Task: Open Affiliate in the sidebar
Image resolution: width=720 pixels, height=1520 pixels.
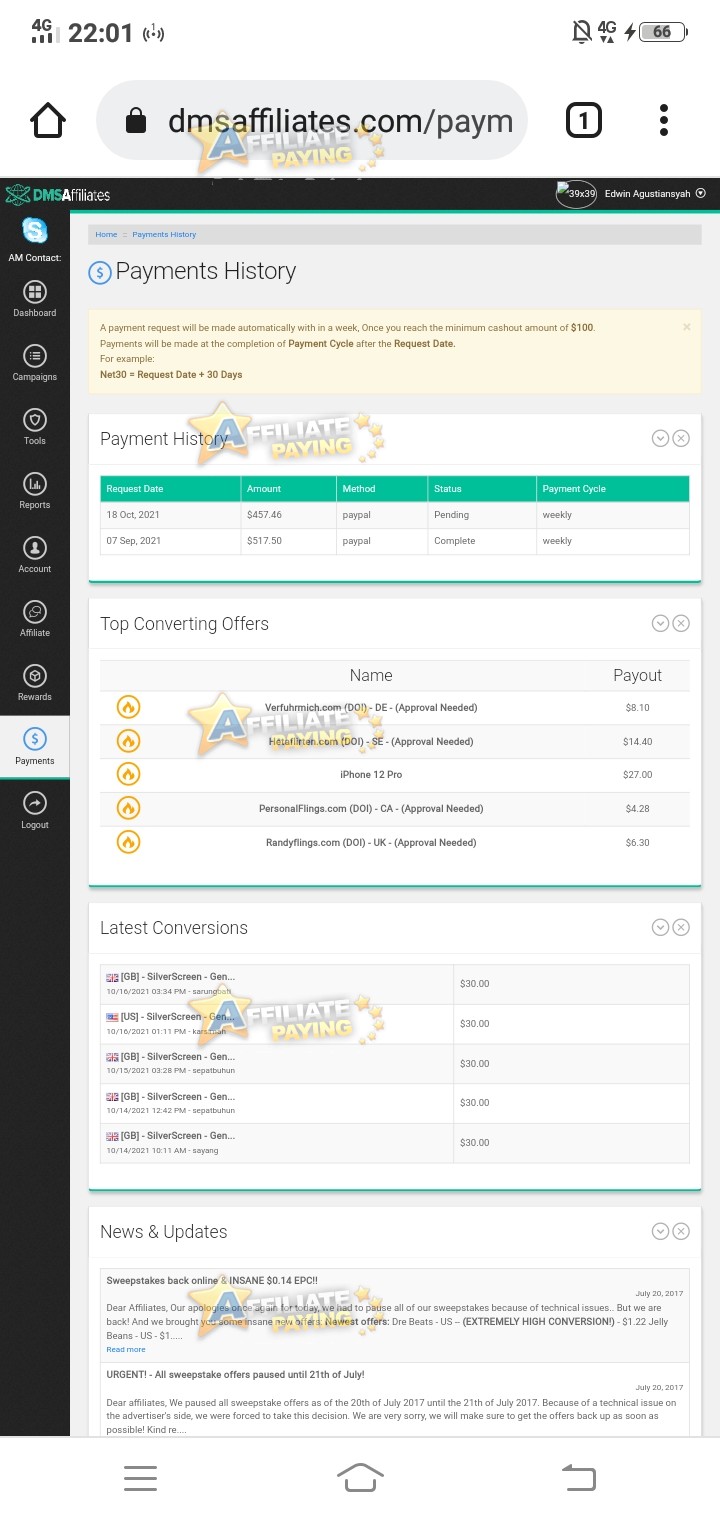Action: (x=35, y=618)
